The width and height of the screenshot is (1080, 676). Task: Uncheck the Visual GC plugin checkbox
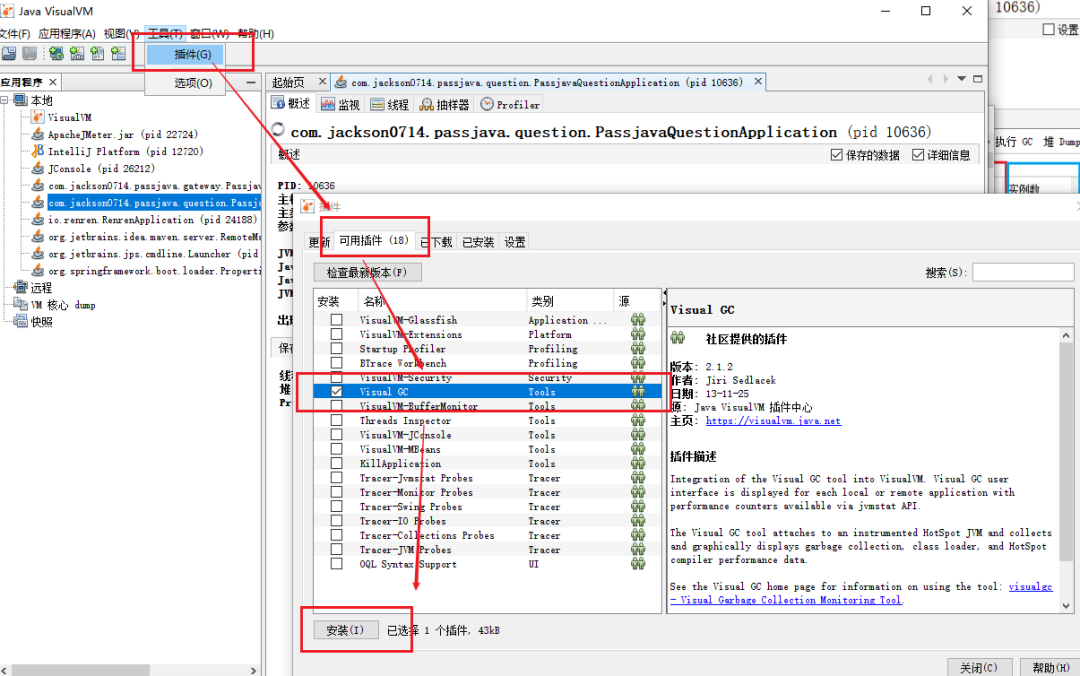(336, 391)
